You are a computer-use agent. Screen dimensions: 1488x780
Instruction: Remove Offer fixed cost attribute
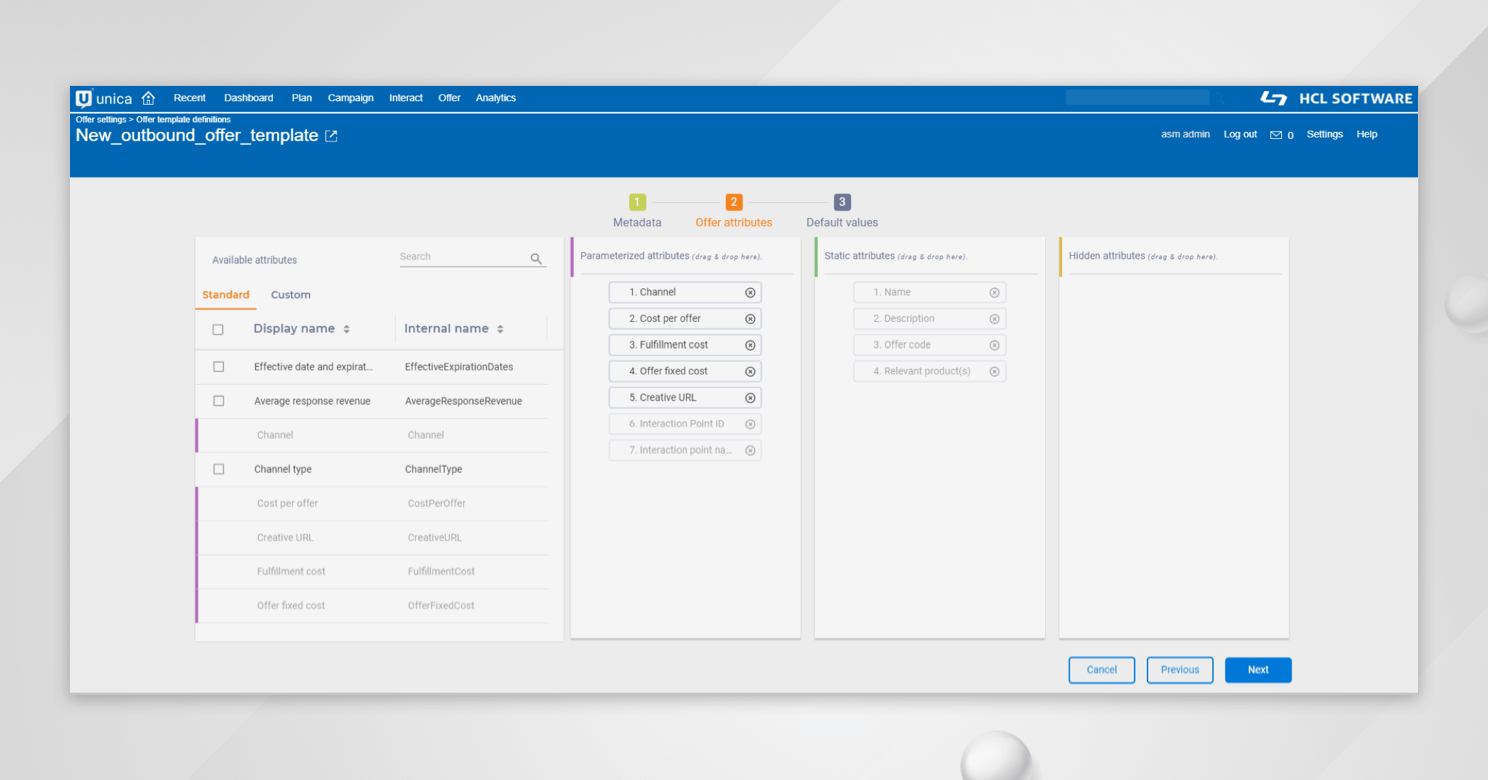point(750,371)
